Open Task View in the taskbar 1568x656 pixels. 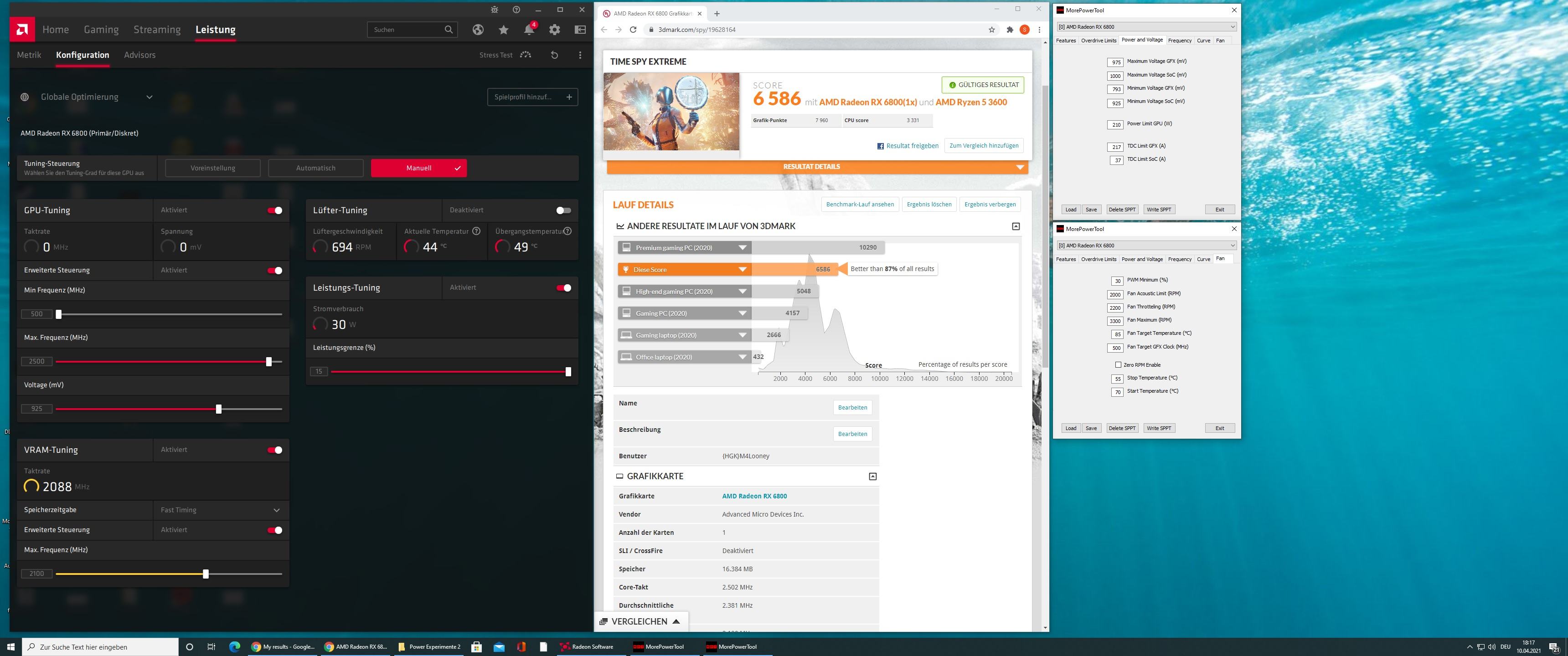tap(211, 646)
